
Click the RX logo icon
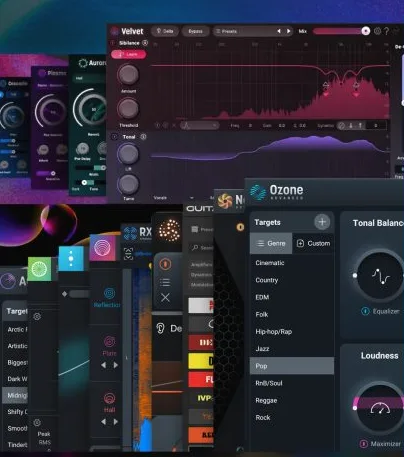pos(130,234)
